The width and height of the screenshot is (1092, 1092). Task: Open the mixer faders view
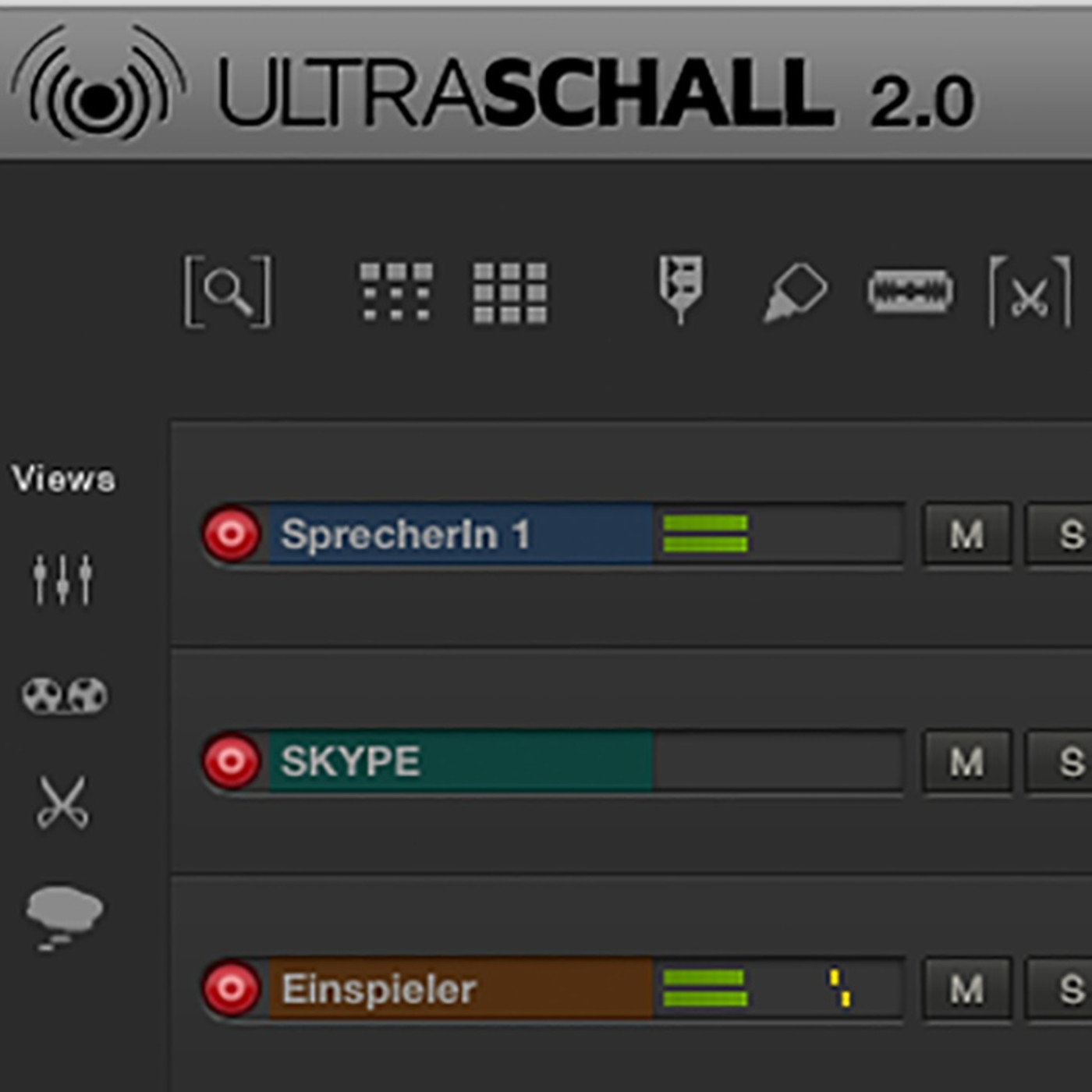pos(62,579)
